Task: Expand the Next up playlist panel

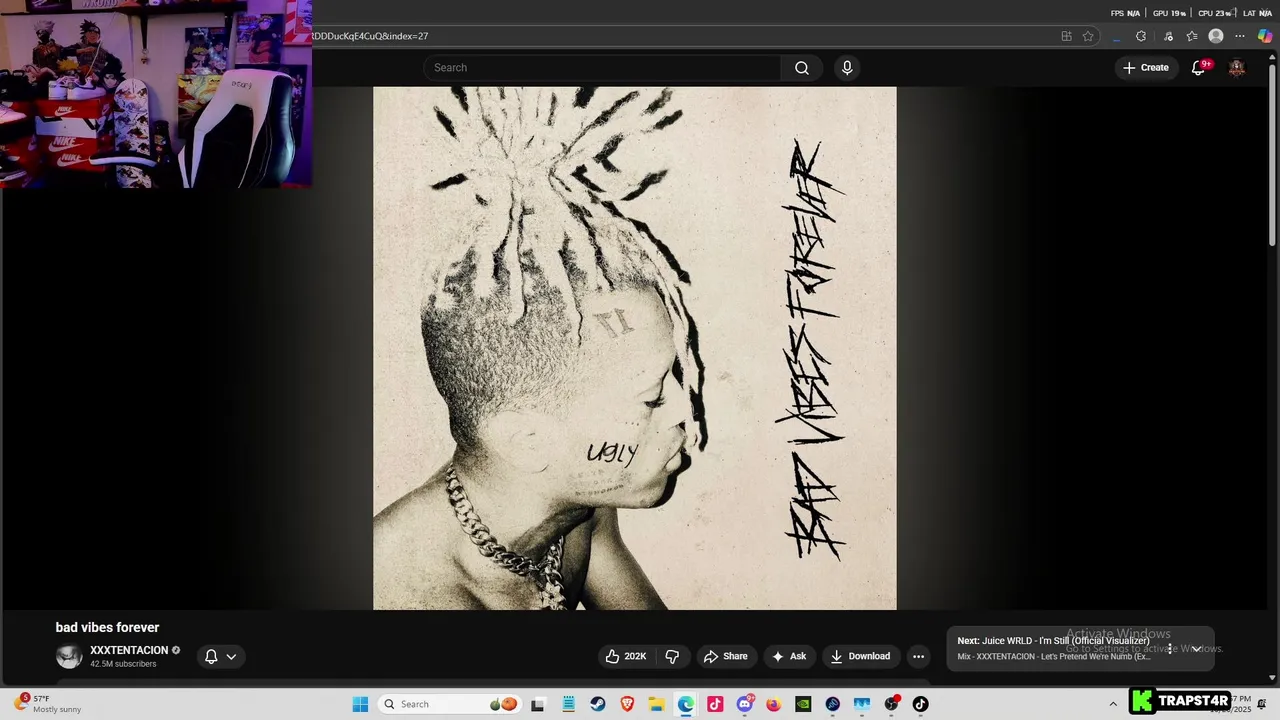Action: (x=1196, y=648)
